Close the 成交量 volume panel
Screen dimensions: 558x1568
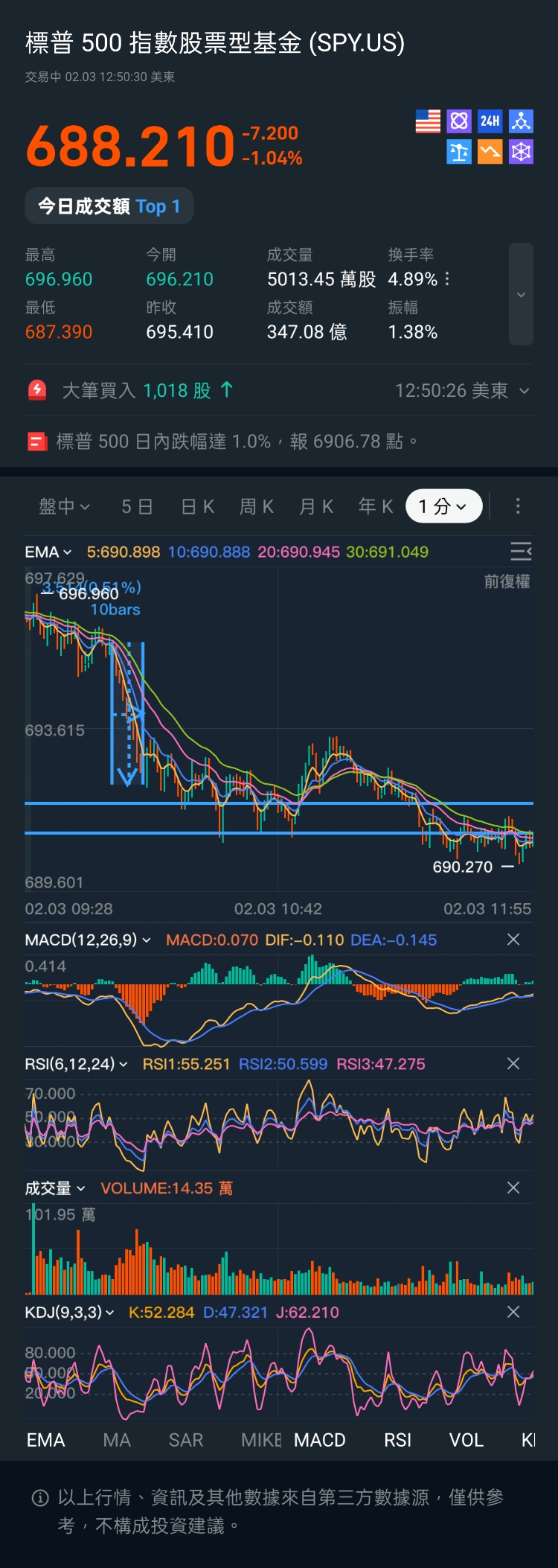coord(513,1188)
